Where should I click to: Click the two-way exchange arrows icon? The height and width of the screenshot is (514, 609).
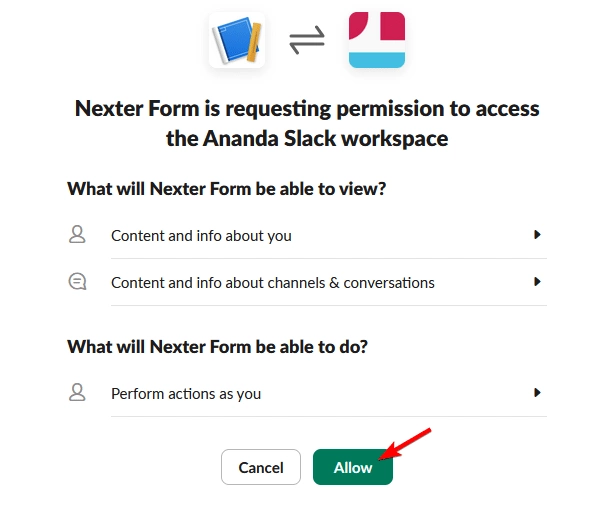(x=307, y=41)
